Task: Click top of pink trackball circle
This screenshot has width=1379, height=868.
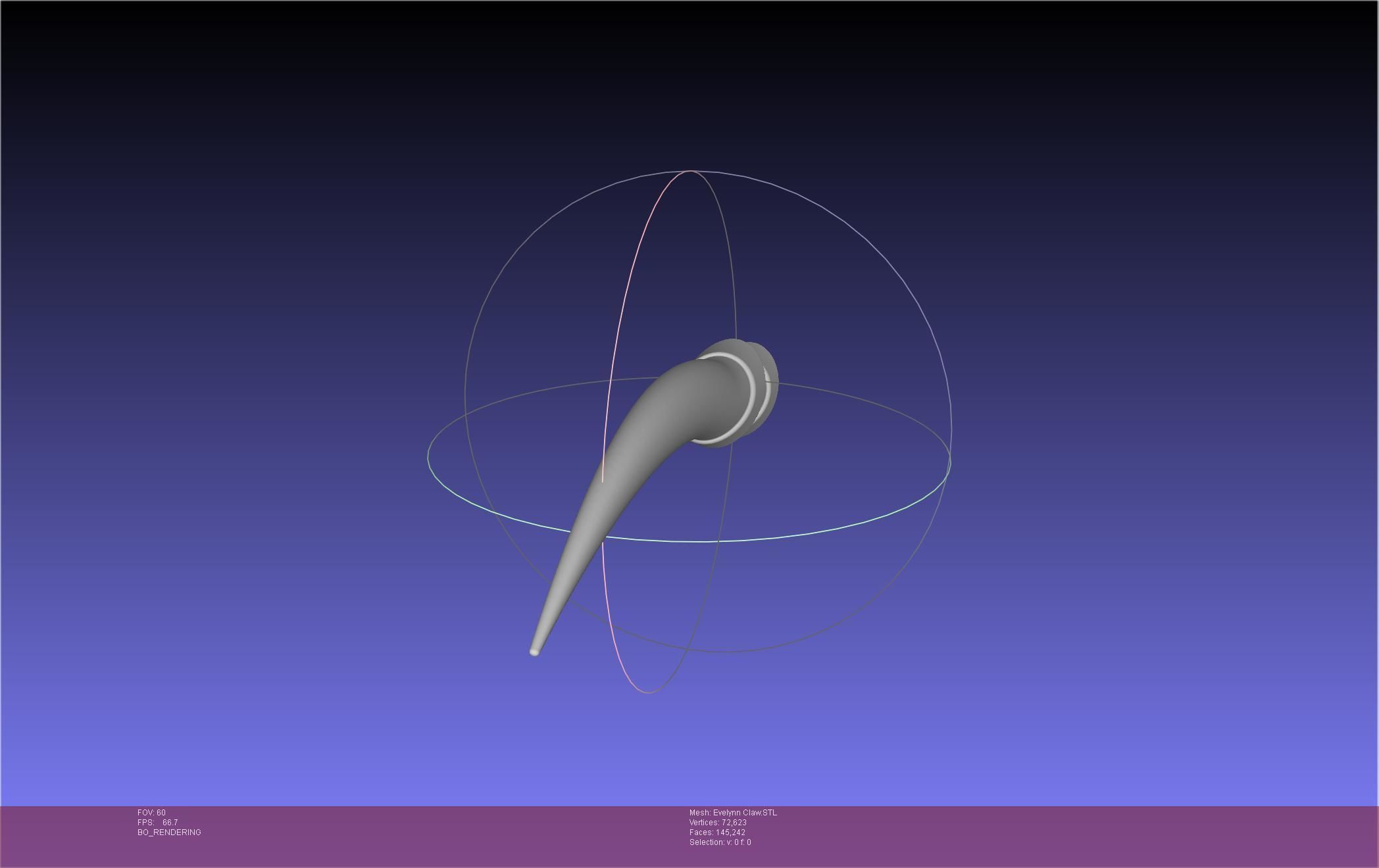Action: (689, 171)
